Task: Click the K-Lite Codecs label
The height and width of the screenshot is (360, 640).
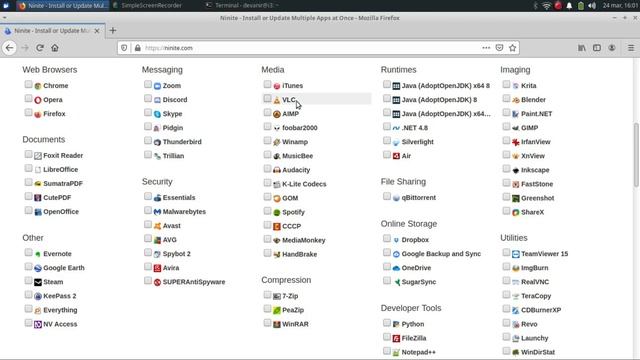Action: 304,184
